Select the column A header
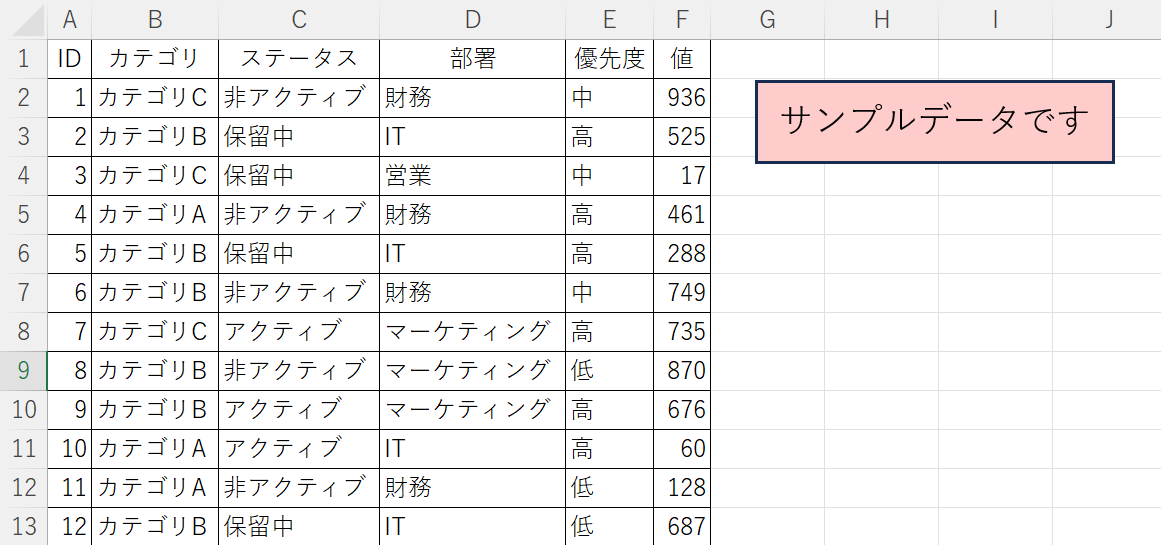The height and width of the screenshot is (545, 1161). point(69,20)
